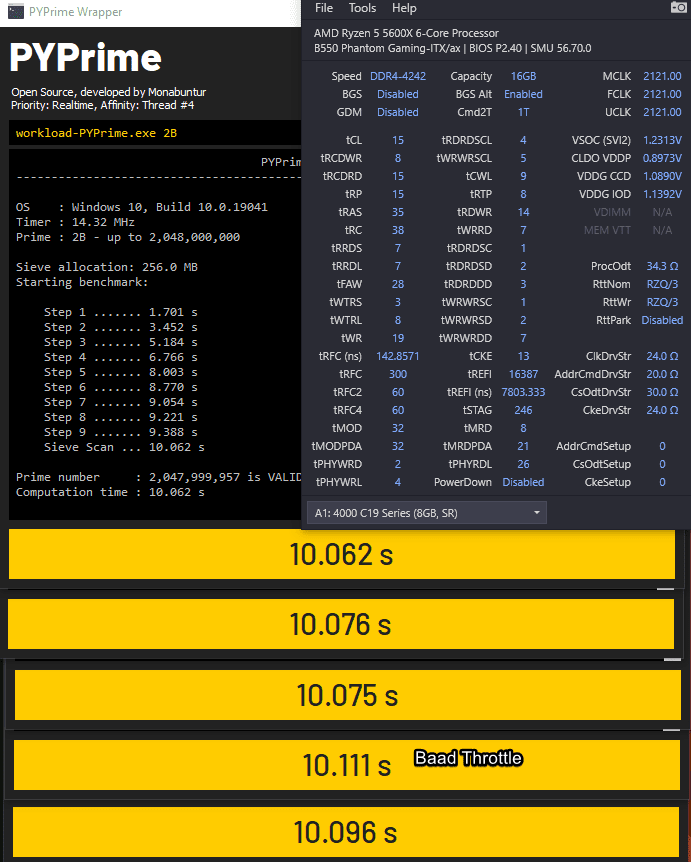Click the Computation time 10.062 s line
691x862 pixels.
point(110,493)
